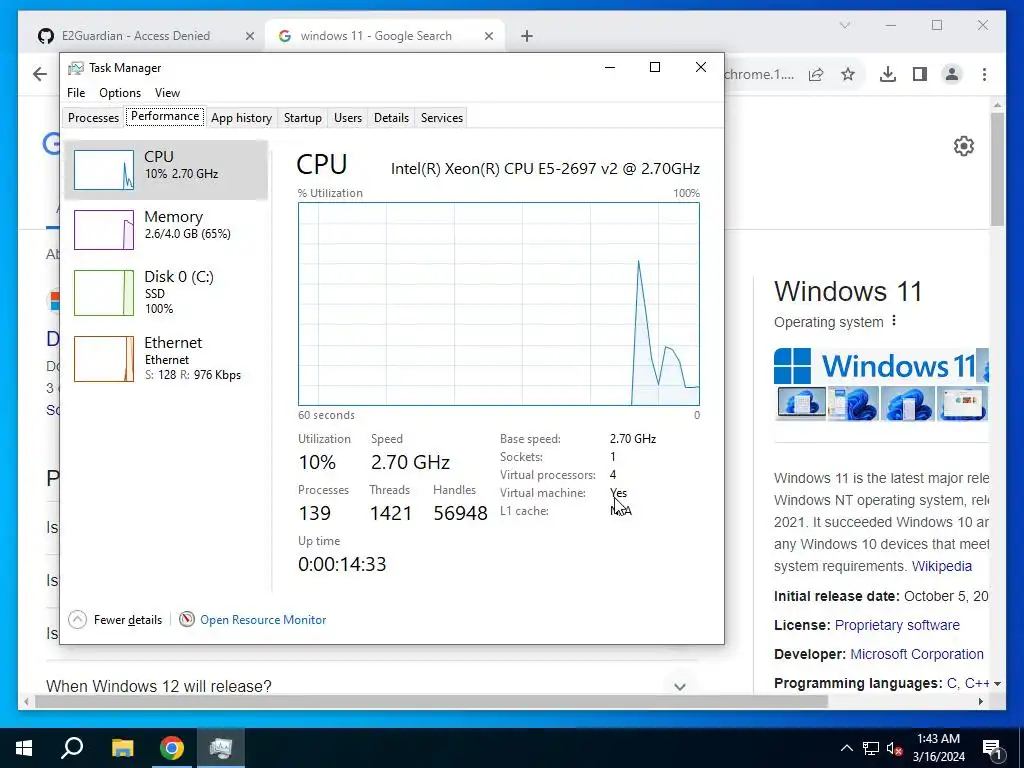Click the Chrome horizontal scrollbar thumb
Screen dimensions: 1024x768
(431, 701)
